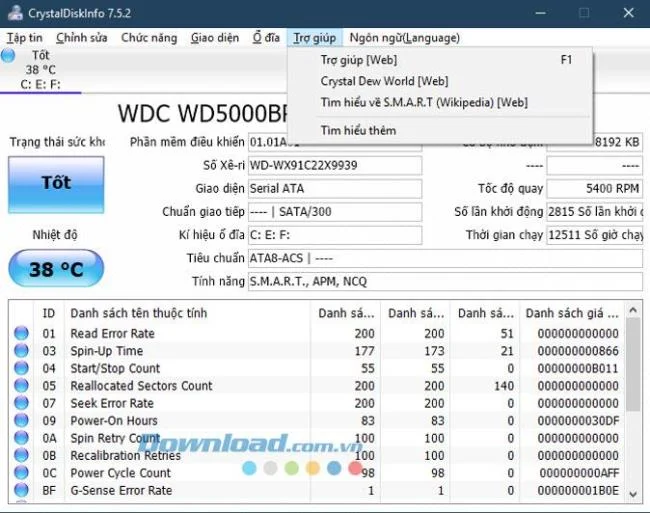
Task: Open the Tập tin menu
Action: (24, 38)
